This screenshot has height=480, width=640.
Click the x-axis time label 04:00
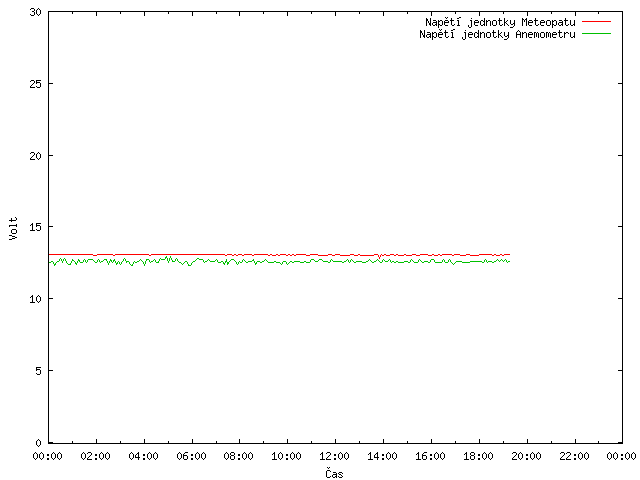pos(143,456)
